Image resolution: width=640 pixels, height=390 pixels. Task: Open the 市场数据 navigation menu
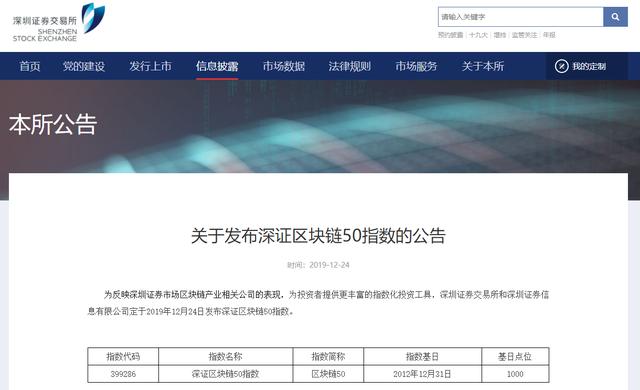pyautogui.click(x=284, y=66)
